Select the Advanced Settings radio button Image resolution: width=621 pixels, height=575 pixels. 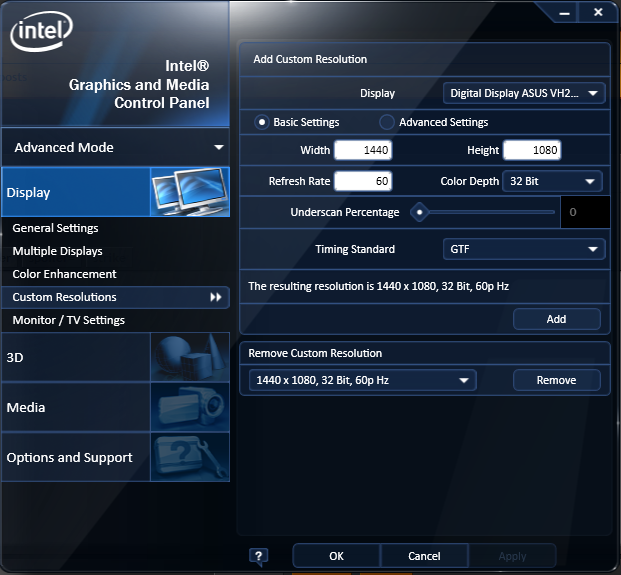(x=387, y=122)
